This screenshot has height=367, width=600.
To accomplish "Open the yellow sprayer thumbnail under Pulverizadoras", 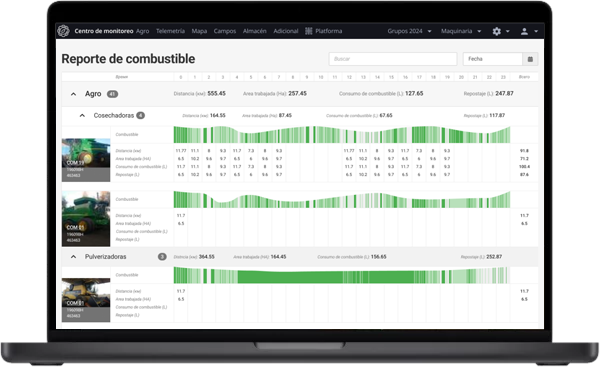I will point(86,300).
